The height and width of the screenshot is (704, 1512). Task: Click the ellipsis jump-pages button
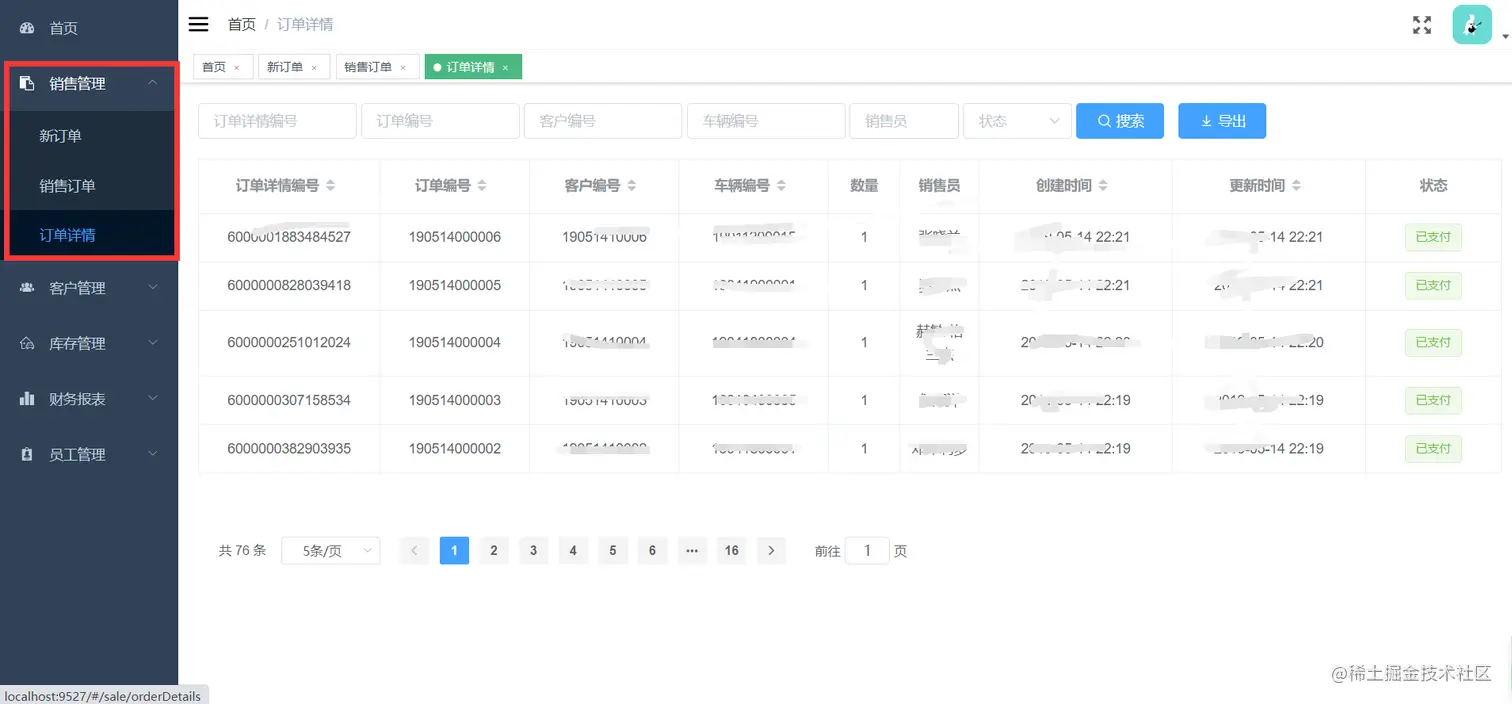(692, 551)
